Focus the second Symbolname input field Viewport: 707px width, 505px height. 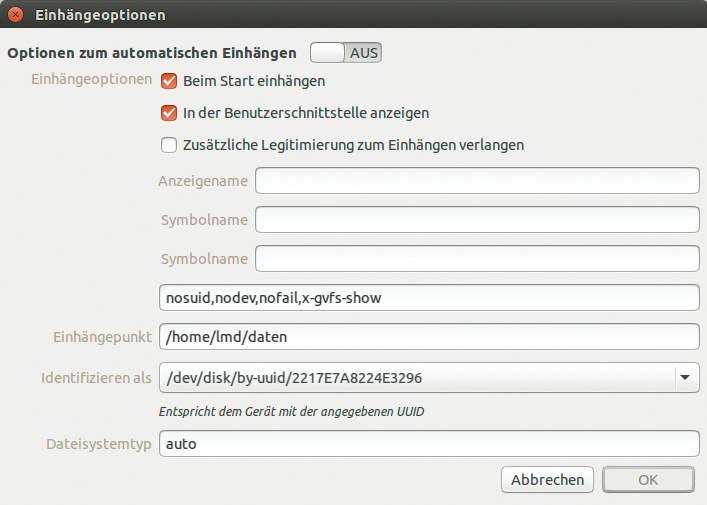pyautogui.click(x=477, y=258)
